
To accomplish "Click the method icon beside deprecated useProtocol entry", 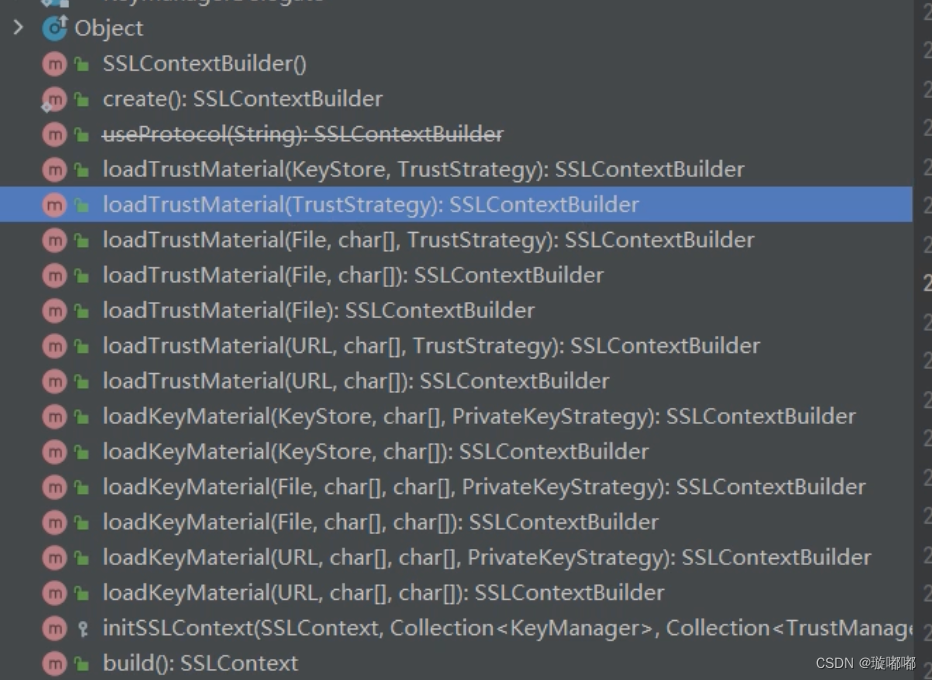I will (55, 134).
